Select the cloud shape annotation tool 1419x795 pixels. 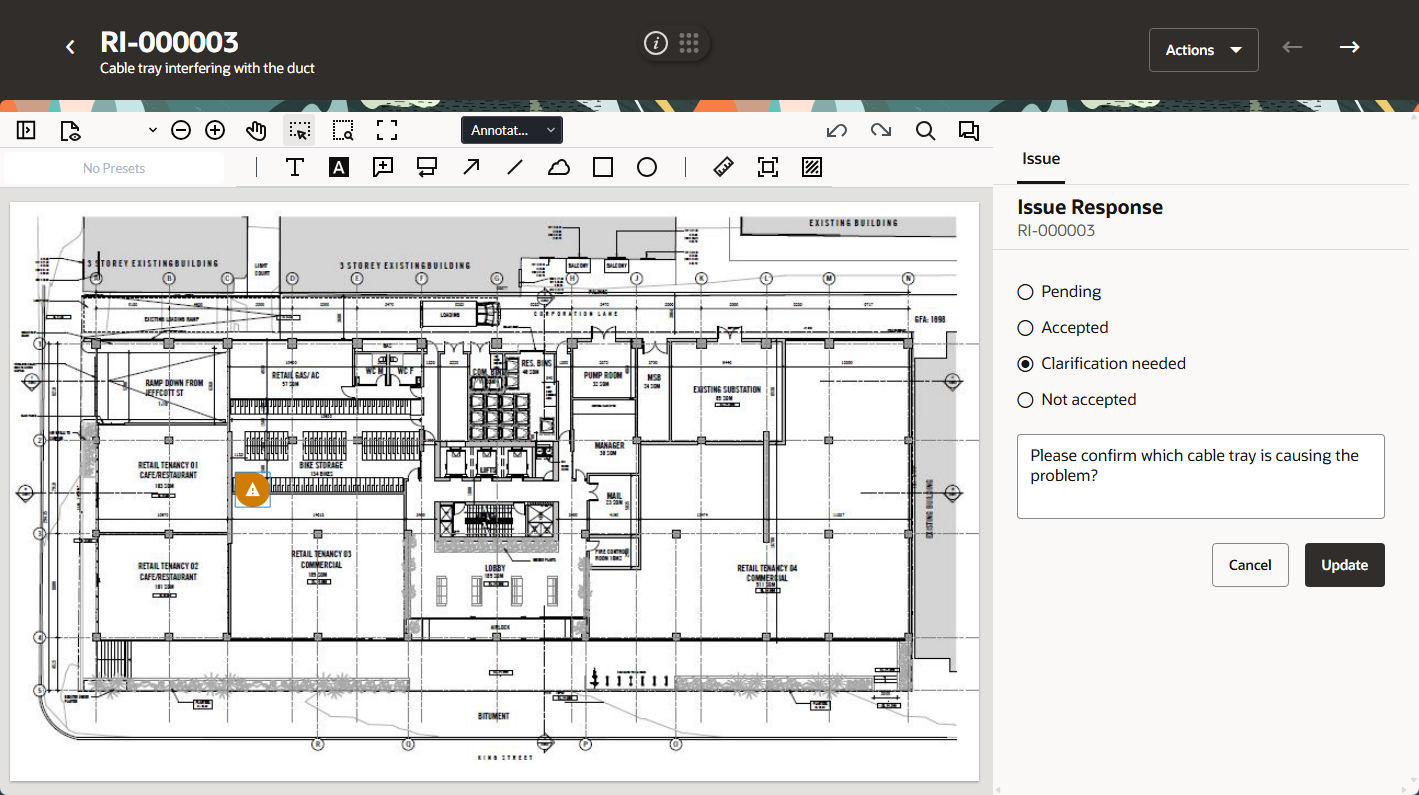559,167
